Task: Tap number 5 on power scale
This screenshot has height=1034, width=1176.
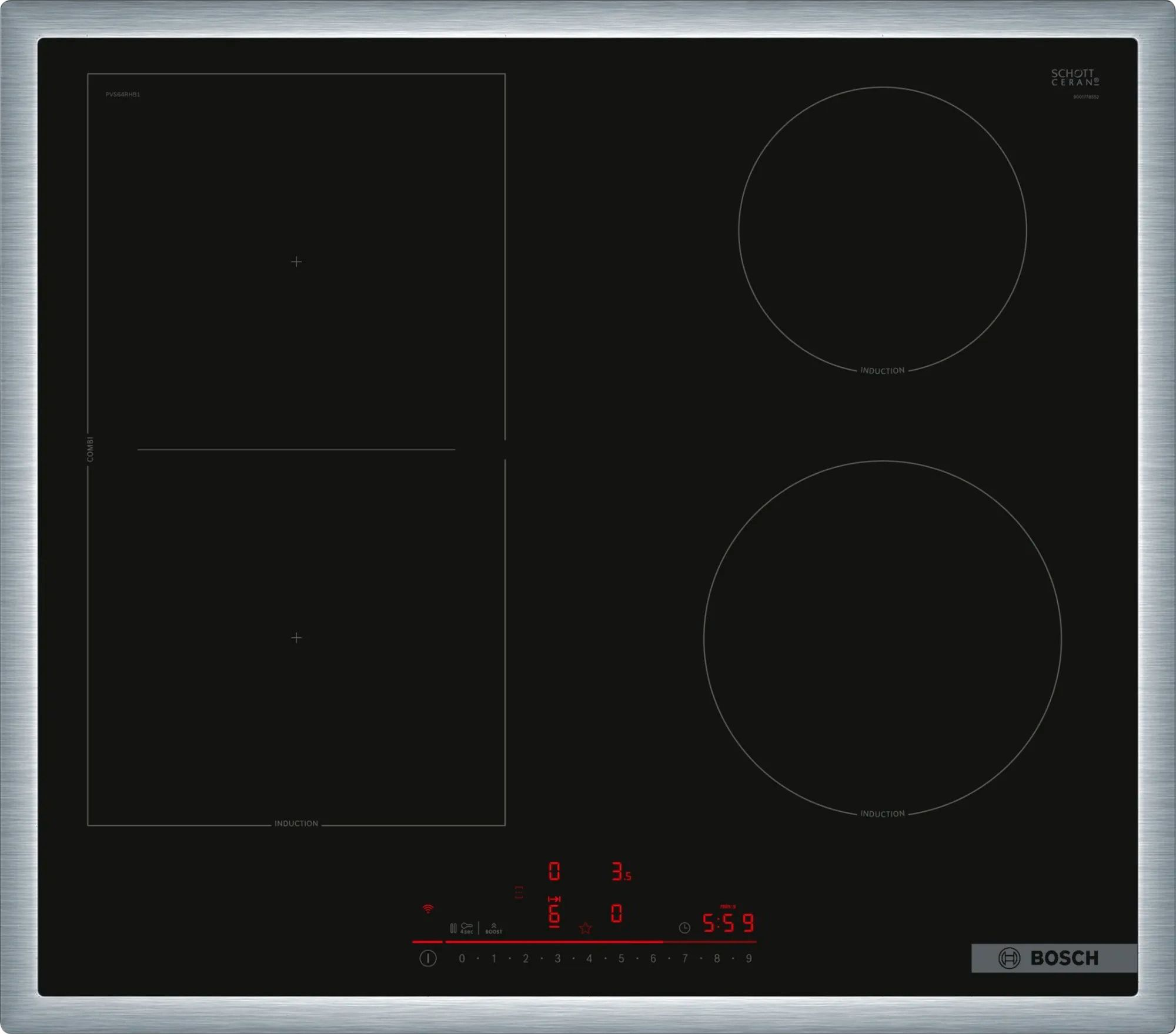Action: 621,959
